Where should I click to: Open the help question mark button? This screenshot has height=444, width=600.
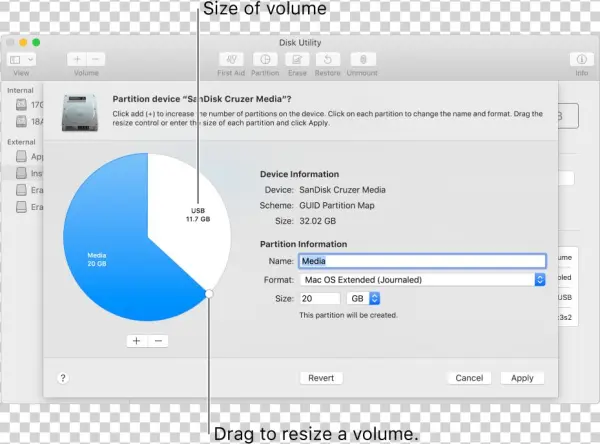pyautogui.click(x=63, y=378)
